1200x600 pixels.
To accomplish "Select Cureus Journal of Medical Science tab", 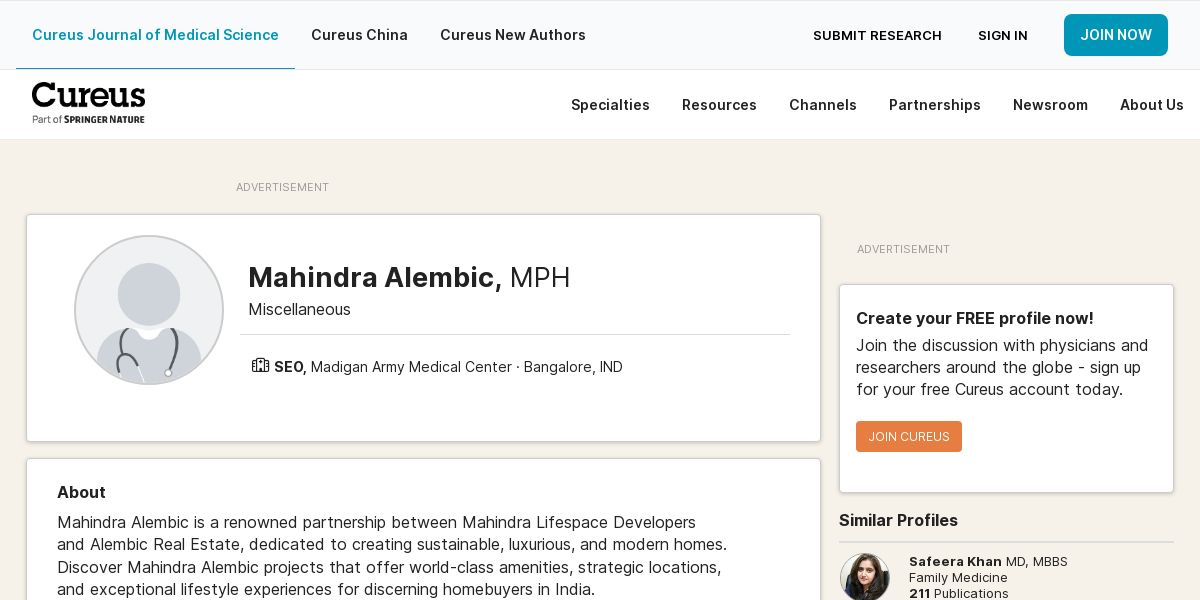I will click(155, 35).
